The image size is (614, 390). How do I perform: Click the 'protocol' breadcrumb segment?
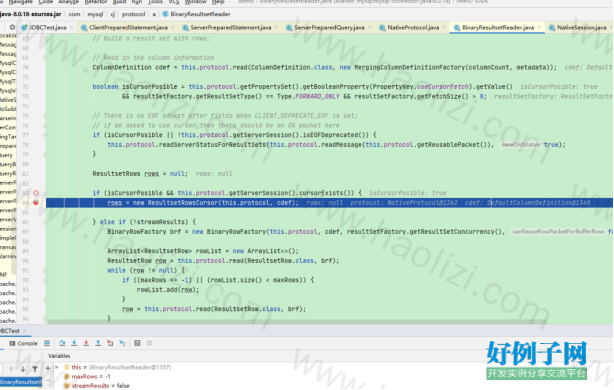(133, 14)
